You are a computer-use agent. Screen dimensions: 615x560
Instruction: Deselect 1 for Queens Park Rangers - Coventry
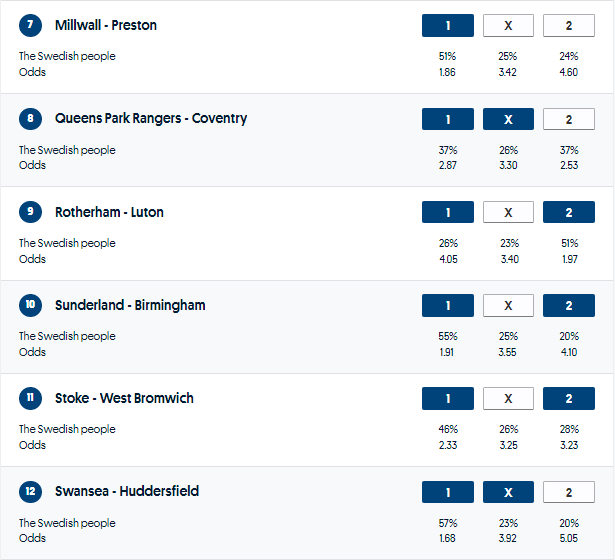(447, 119)
